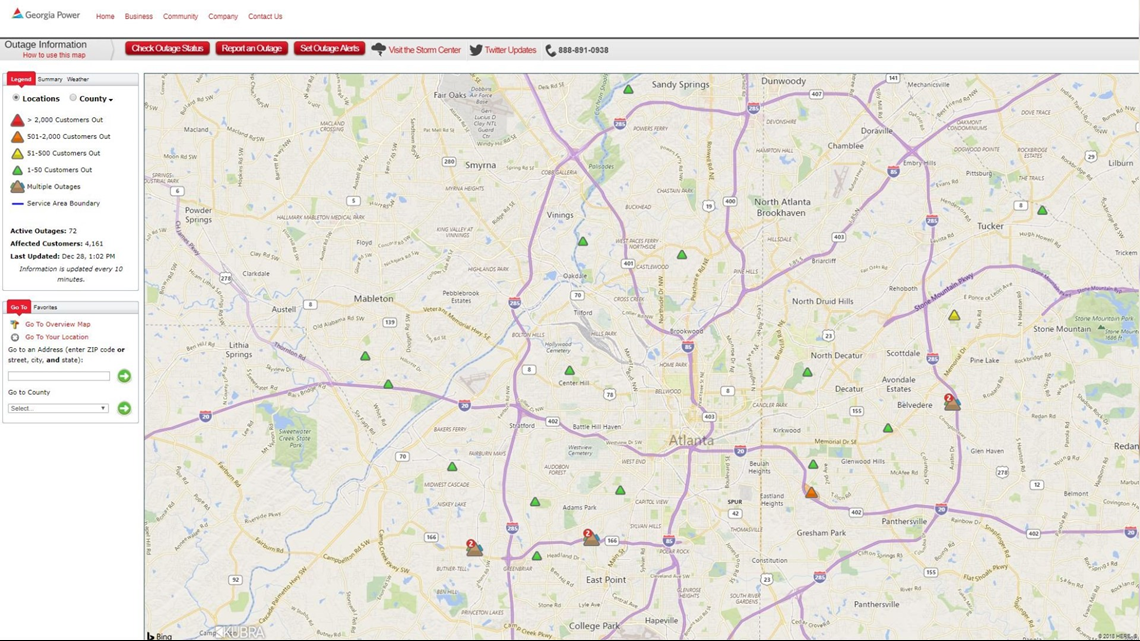The height and width of the screenshot is (641, 1140).
Task: Click the green outage marker near Castlewood
Action: coord(681,255)
